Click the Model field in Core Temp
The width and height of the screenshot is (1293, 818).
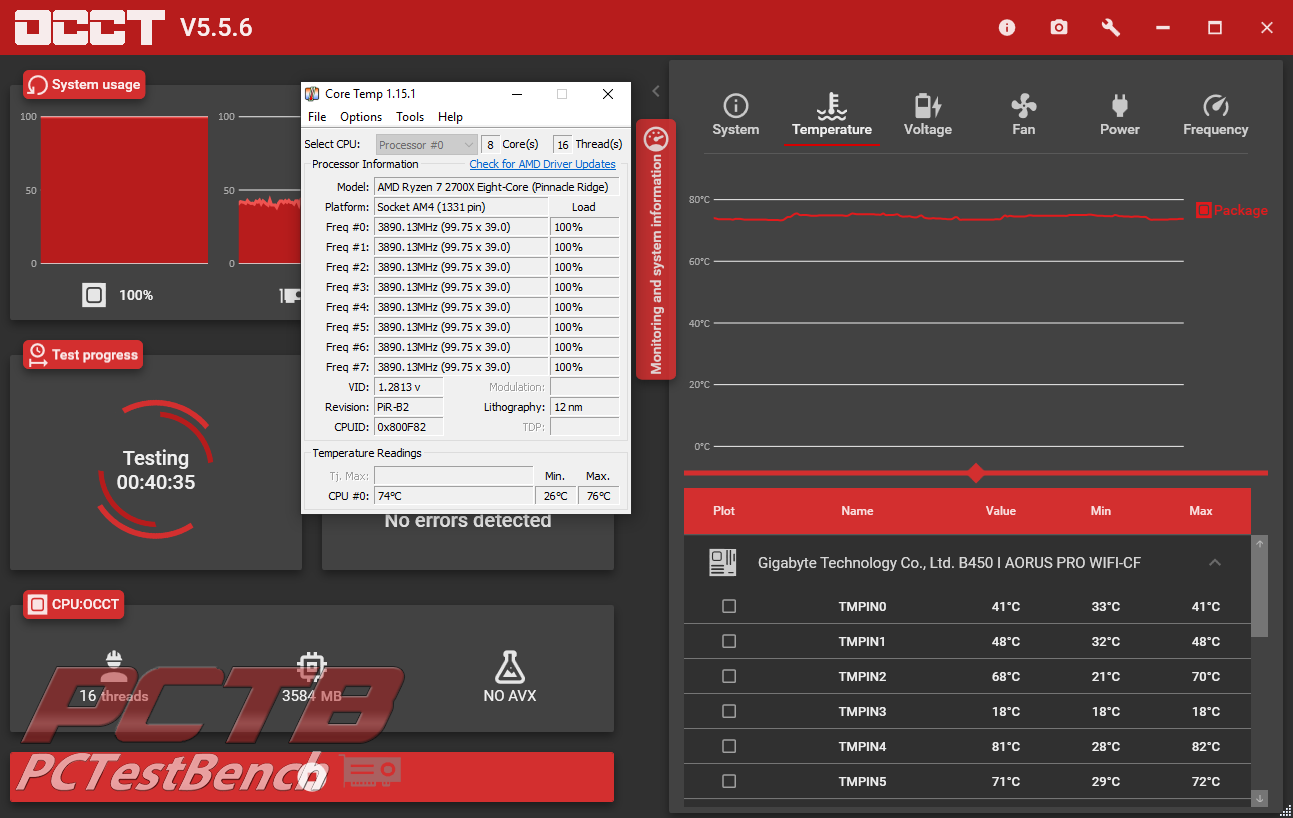coord(496,187)
